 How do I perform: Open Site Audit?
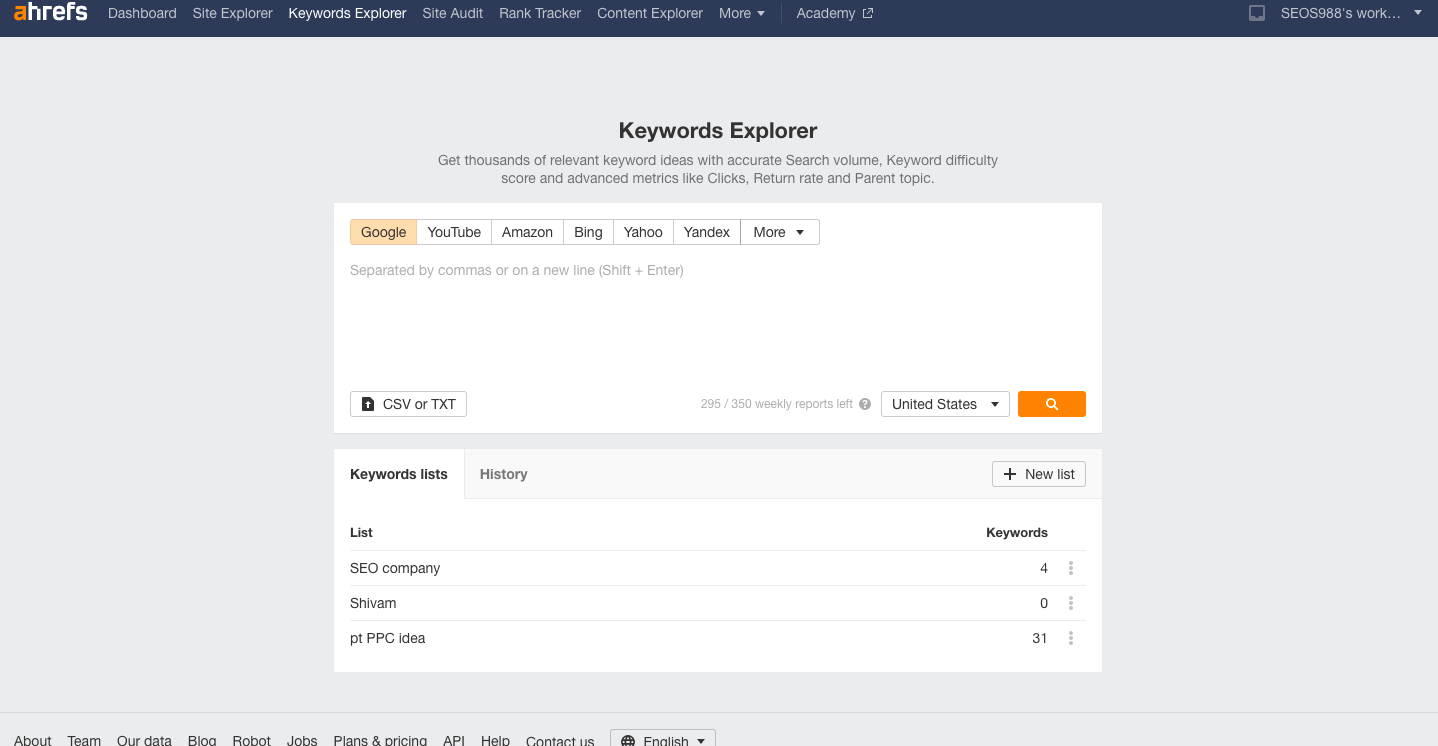click(452, 13)
